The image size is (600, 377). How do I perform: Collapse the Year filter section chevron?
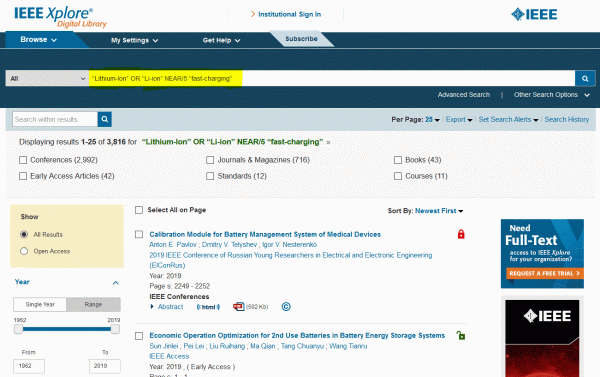116,283
